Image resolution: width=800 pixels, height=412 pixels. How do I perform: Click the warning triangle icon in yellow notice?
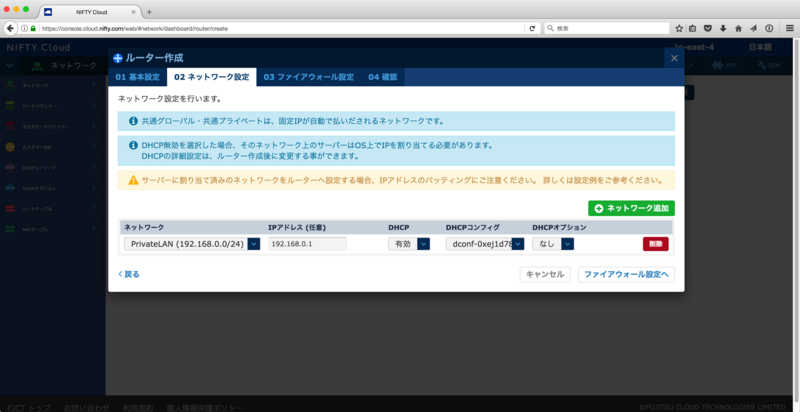[x=133, y=180]
